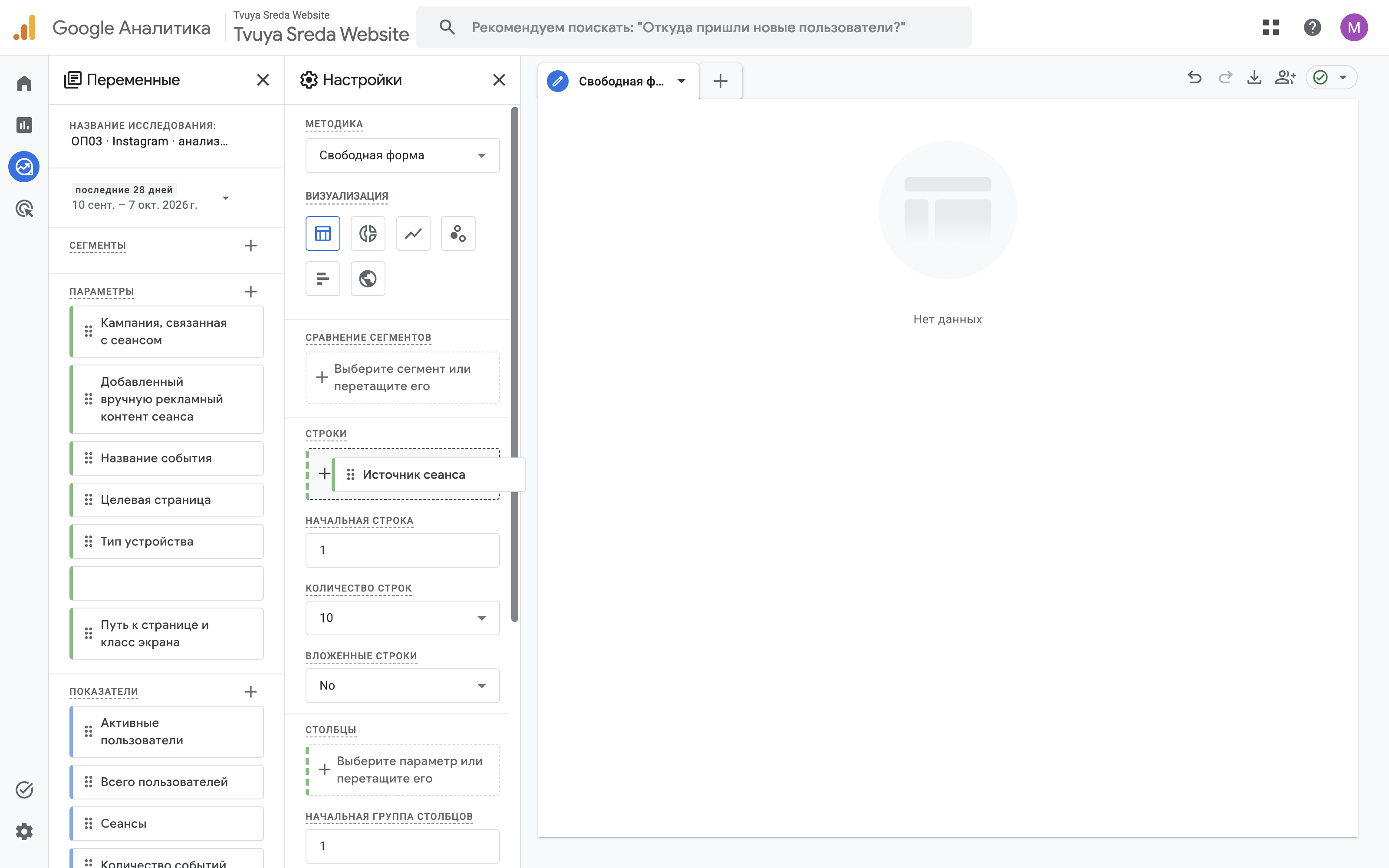
Task: Click the undo arrow icon
Action: pos(1195,78)
